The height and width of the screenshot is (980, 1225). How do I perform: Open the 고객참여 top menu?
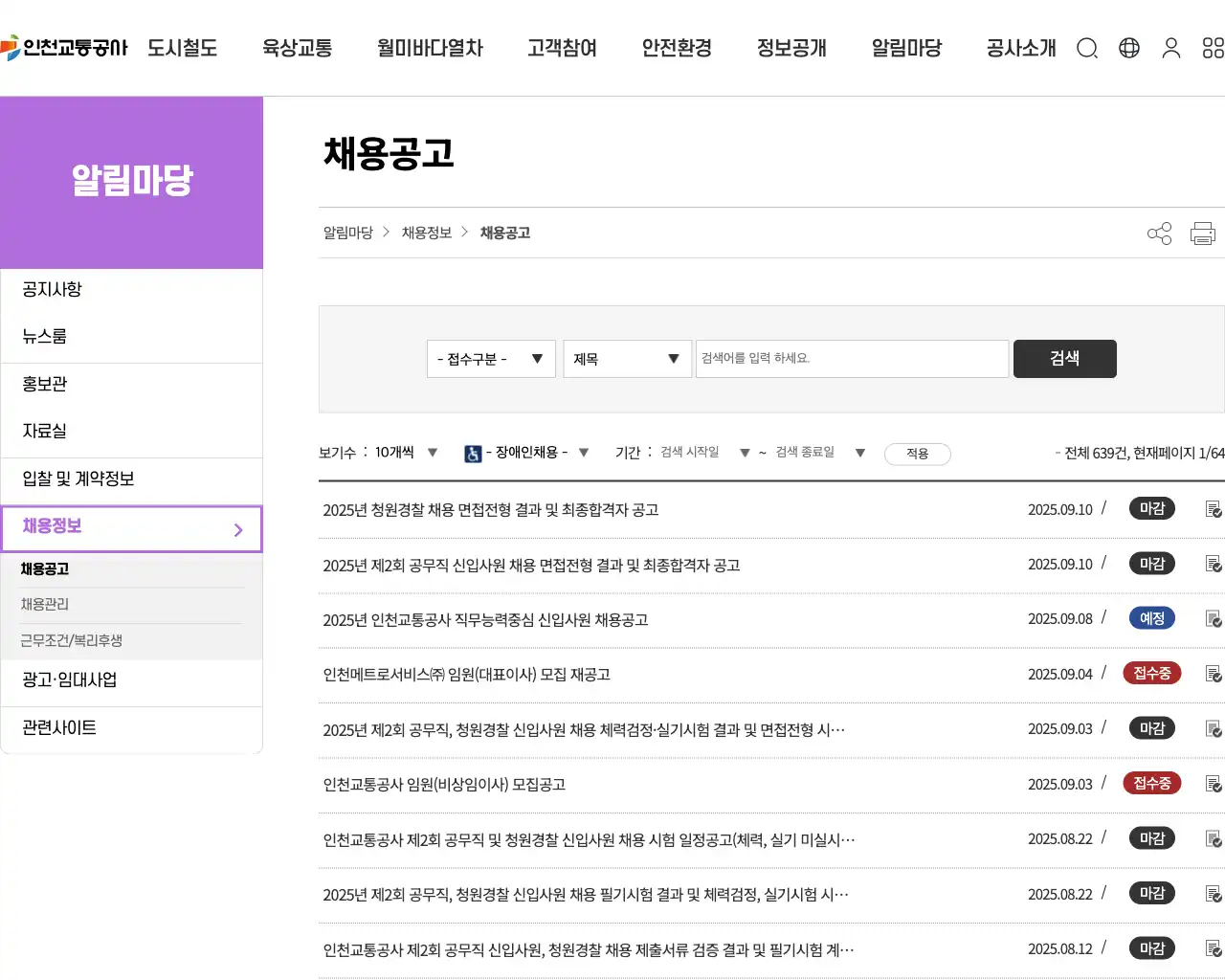pos(562,48)
